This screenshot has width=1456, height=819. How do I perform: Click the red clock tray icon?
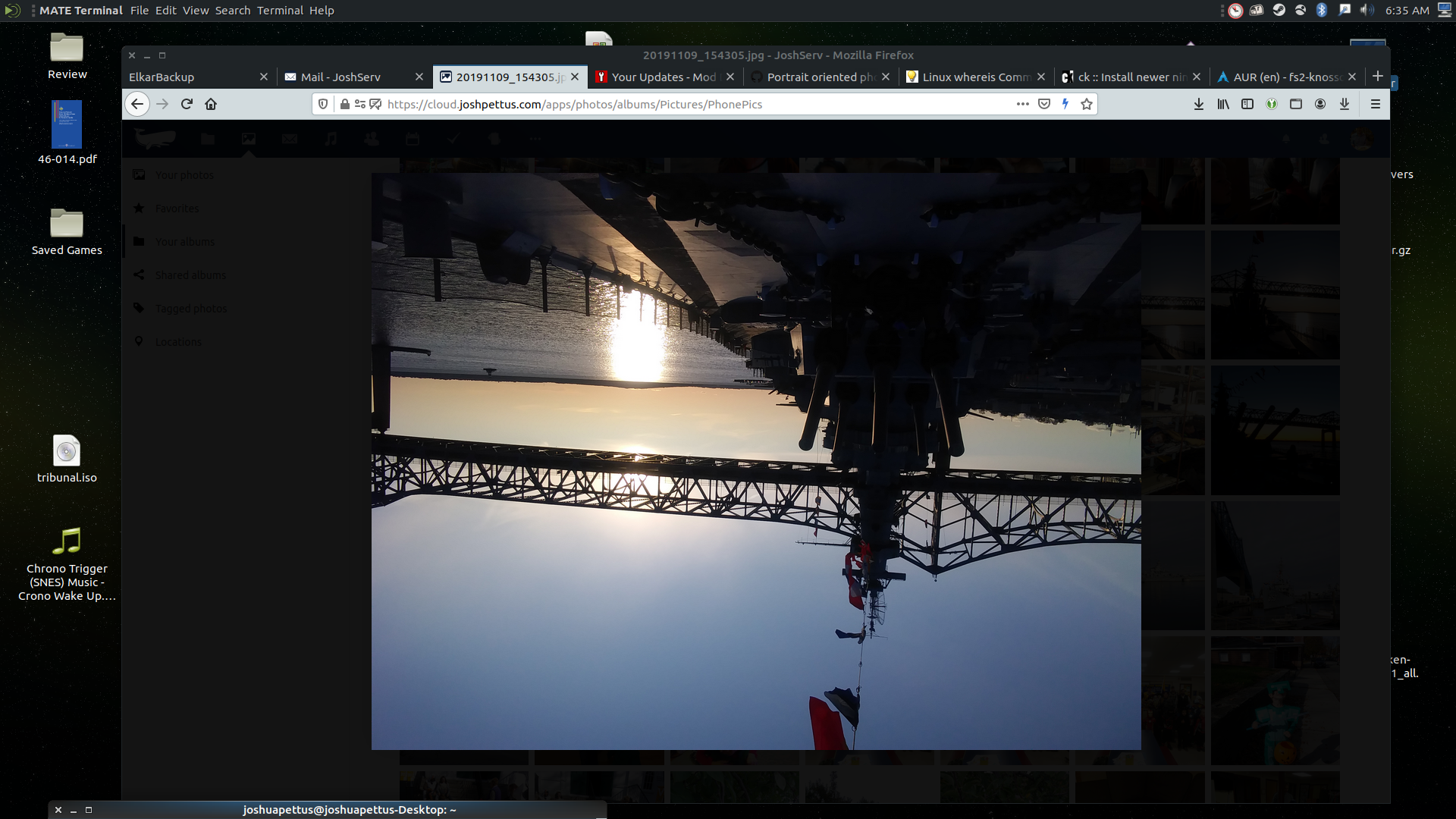coord(1236,11)
